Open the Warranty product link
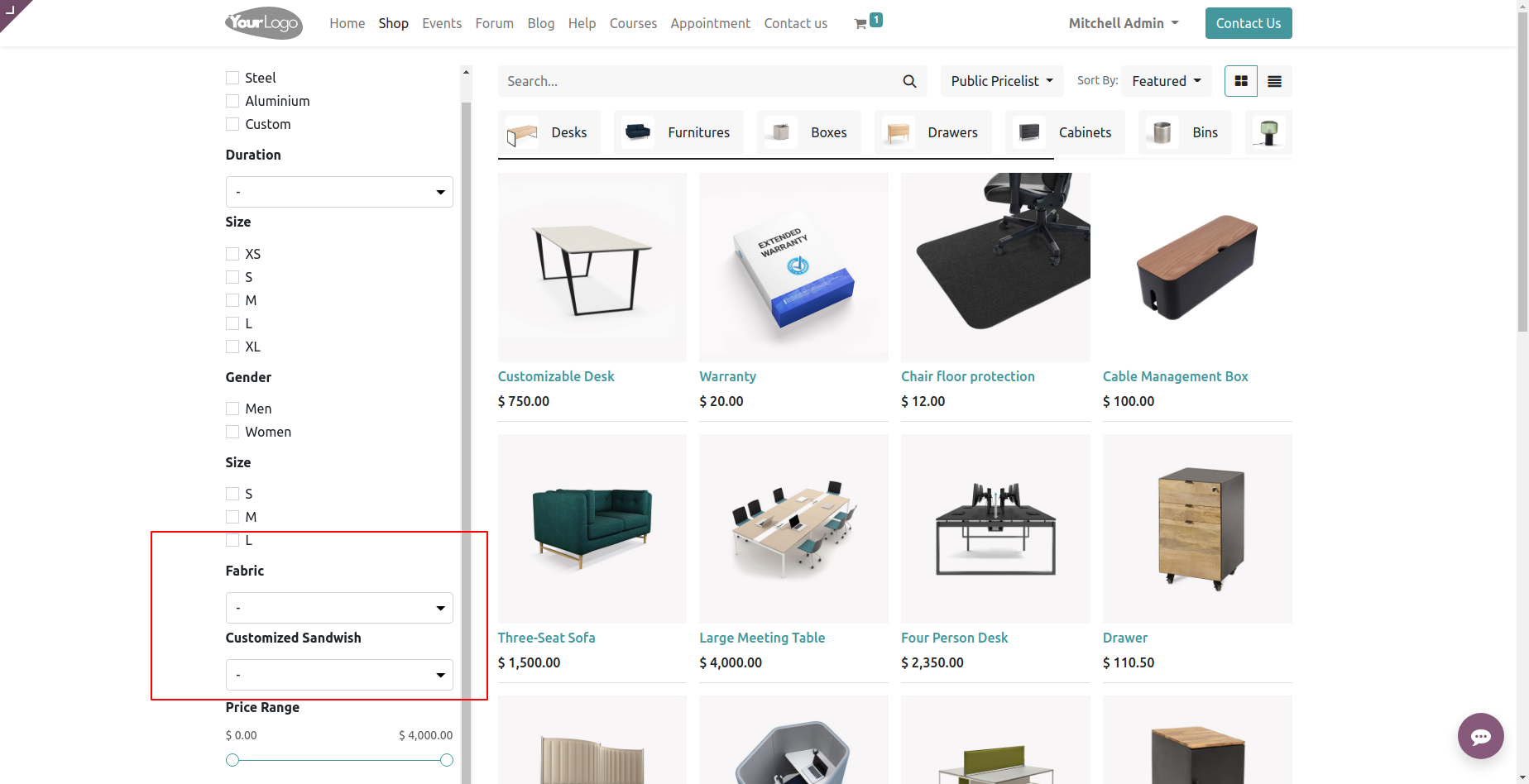1529x784 pixels. click(x=727, y=376)
